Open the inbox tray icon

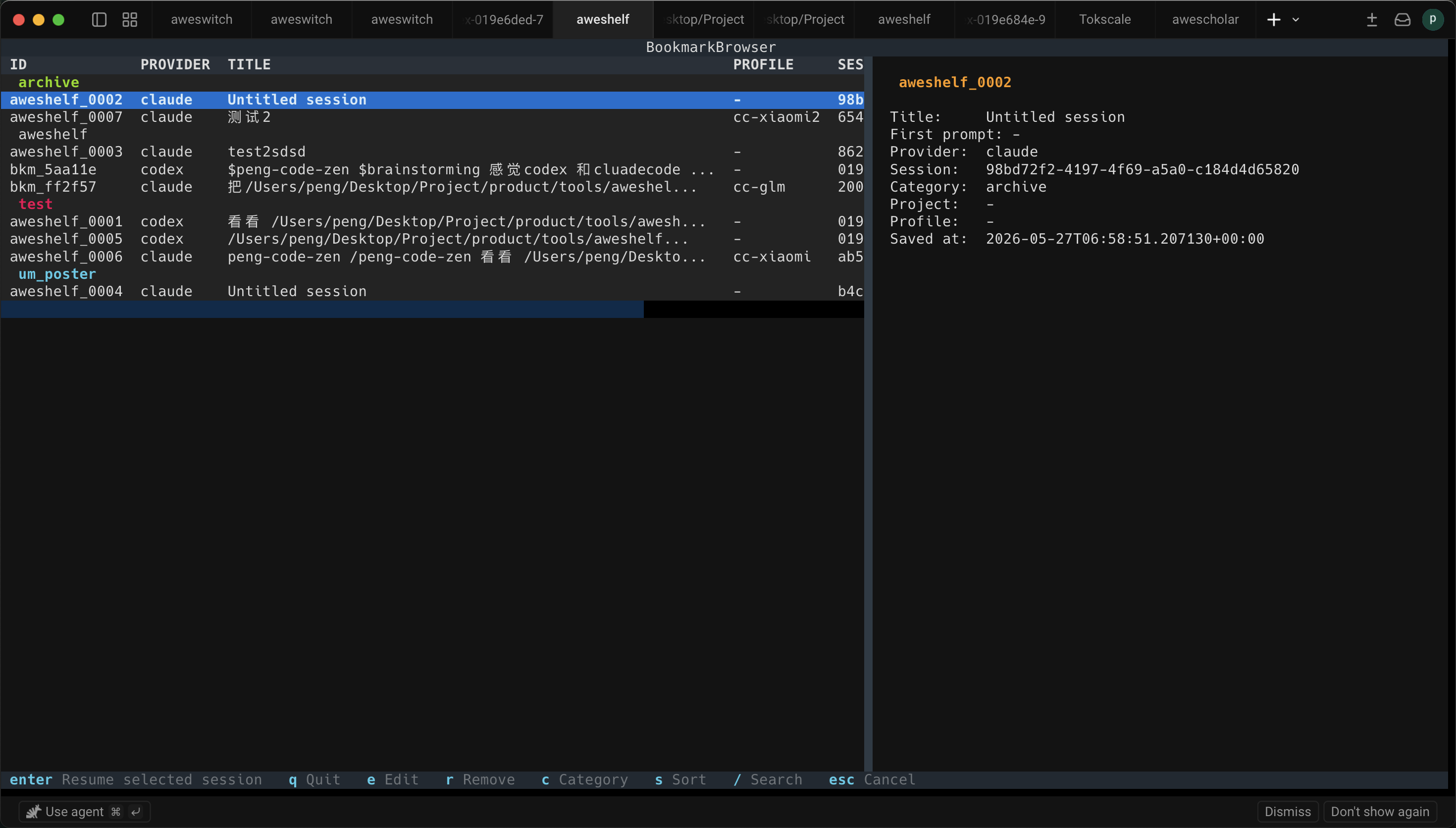[x=1403, y=19]
